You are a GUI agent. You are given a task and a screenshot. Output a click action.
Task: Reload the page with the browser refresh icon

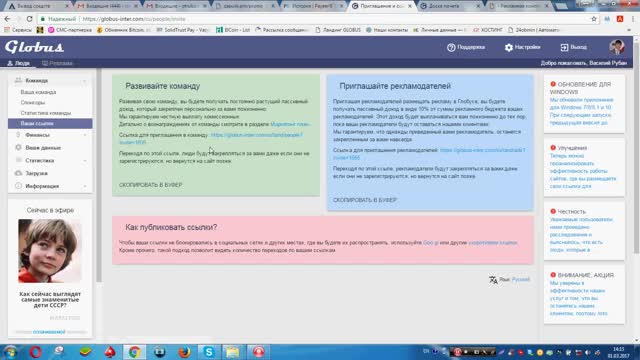[x=29, y=19]
